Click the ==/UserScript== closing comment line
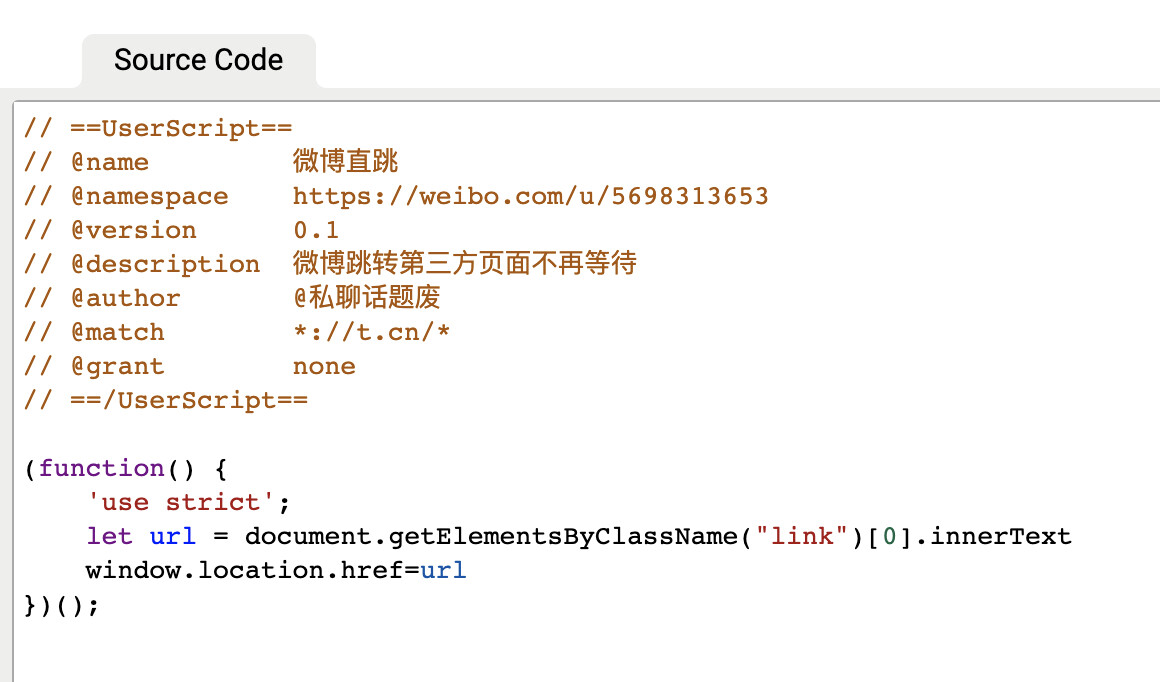 point(166,400)
